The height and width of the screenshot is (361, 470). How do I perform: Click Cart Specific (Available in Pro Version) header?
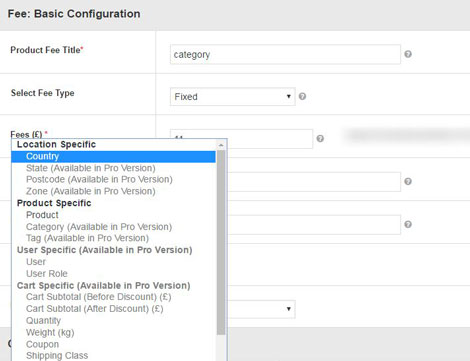pyautogui.click(x=103, y=286)
